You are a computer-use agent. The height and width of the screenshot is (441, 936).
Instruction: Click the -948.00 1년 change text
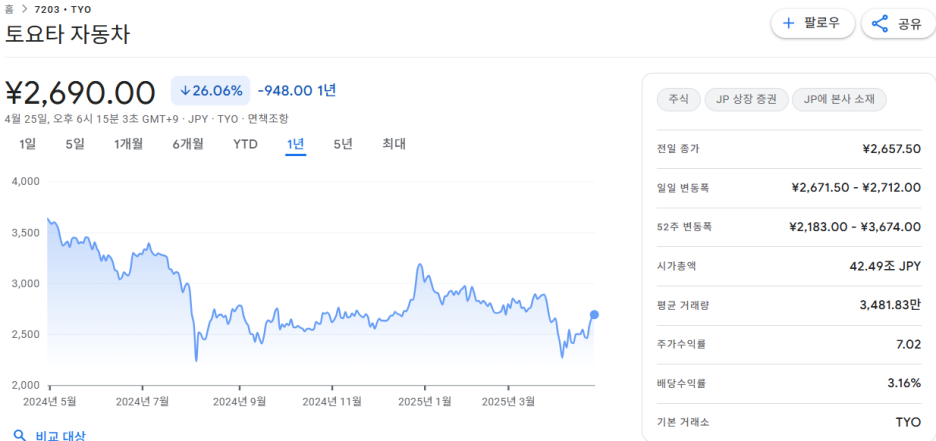(x=297, y=91)
